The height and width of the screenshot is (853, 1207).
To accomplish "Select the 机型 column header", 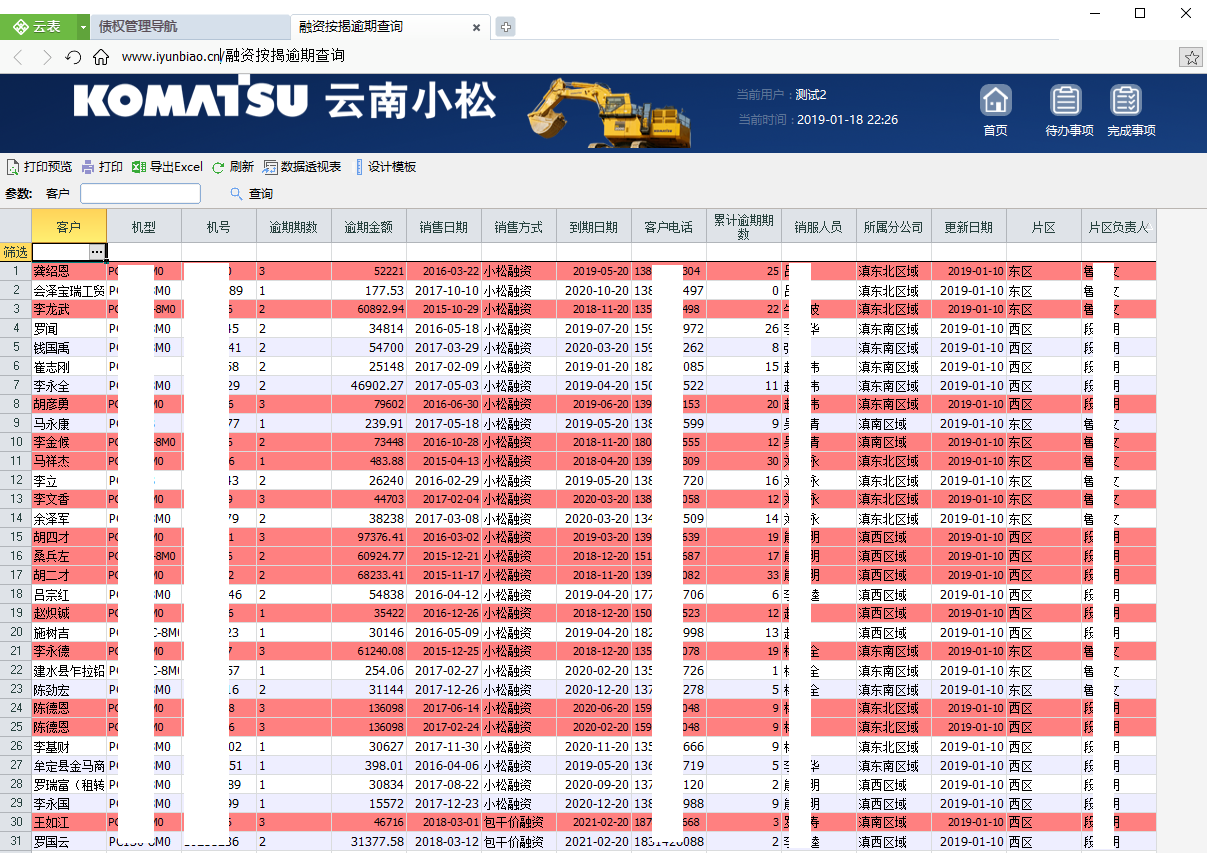I will pyautogui.click(x=144, y=227).
